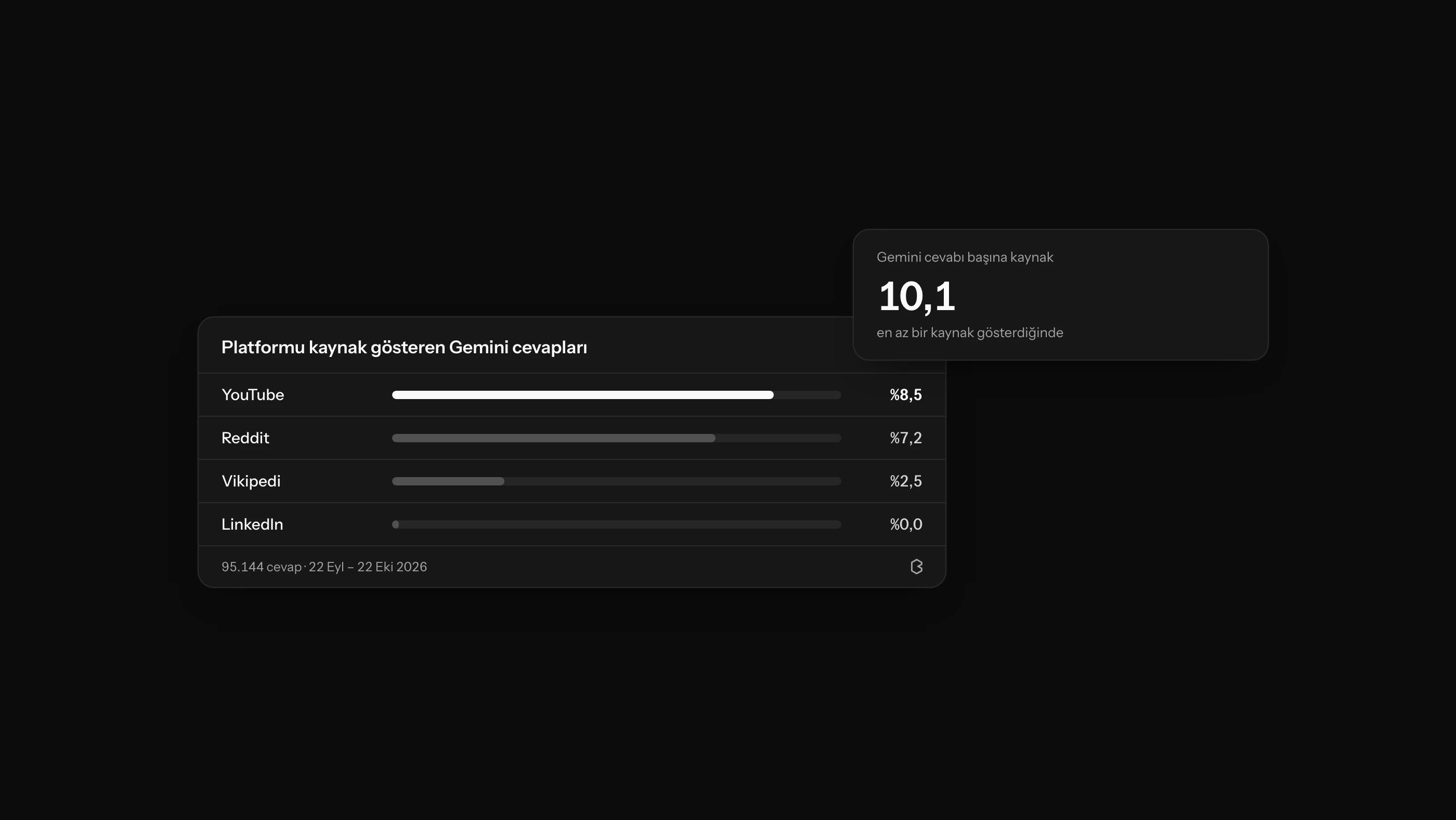Select the Vikipedi platform label

coord(251,481)
